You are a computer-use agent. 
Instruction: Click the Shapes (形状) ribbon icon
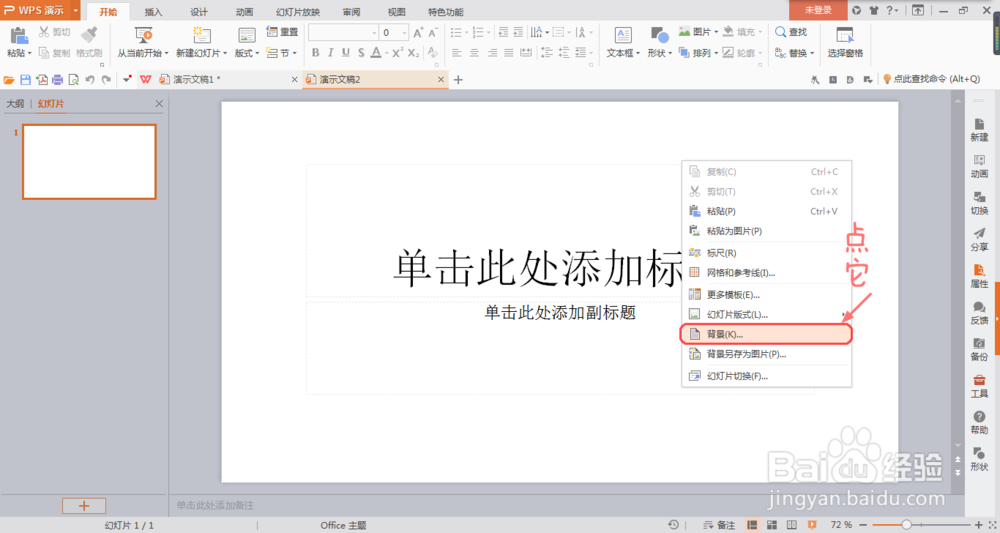(659, 34)
